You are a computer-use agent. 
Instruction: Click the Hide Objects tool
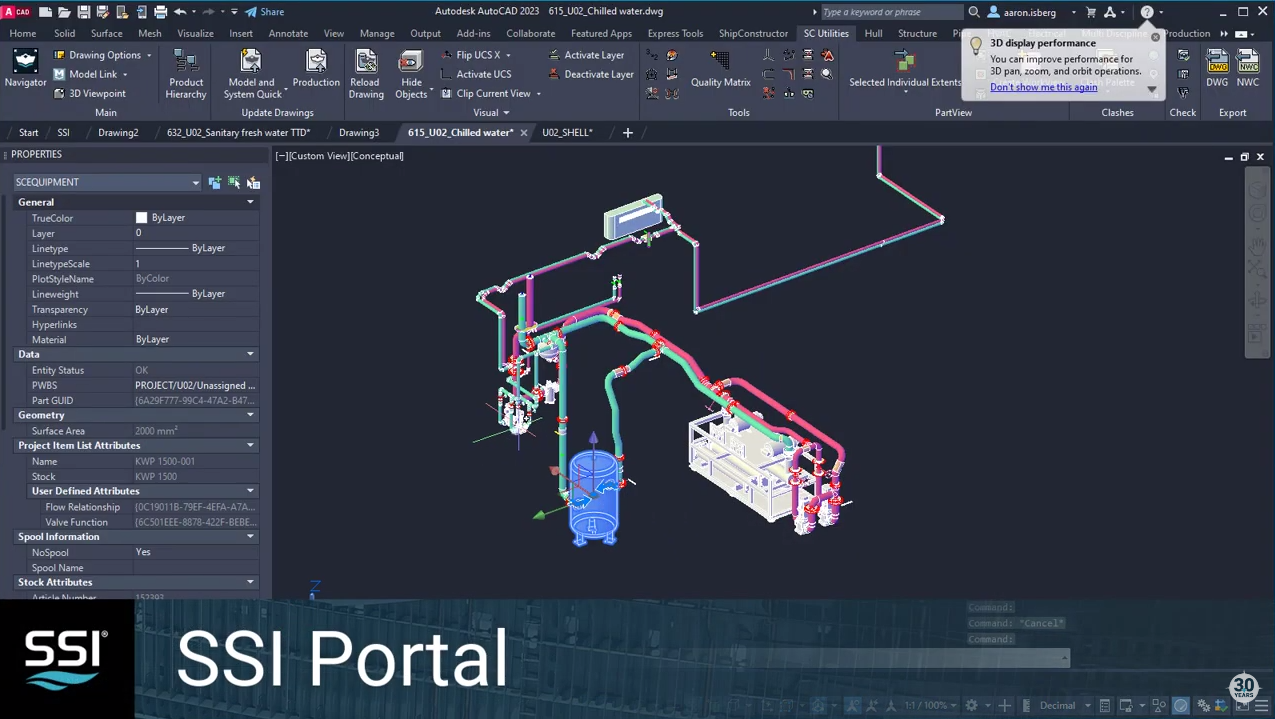point(411,74)
